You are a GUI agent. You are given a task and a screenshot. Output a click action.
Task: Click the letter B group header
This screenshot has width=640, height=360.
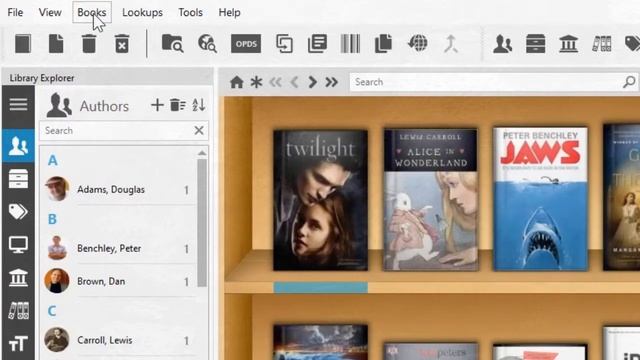(52, 219)
